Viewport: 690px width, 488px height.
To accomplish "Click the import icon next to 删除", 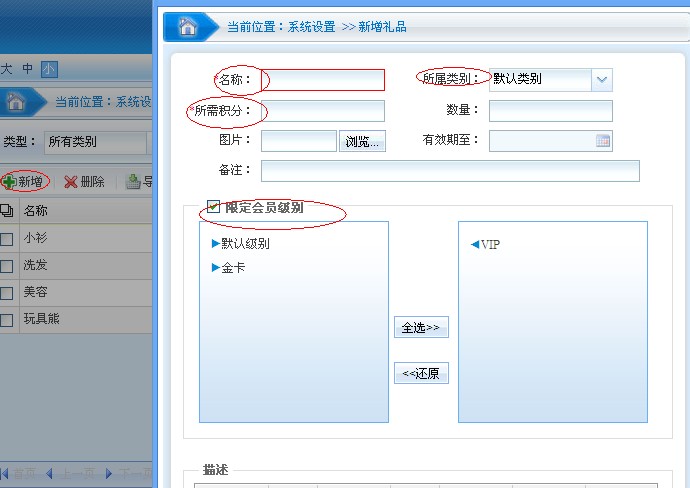I will coord(133,181).
